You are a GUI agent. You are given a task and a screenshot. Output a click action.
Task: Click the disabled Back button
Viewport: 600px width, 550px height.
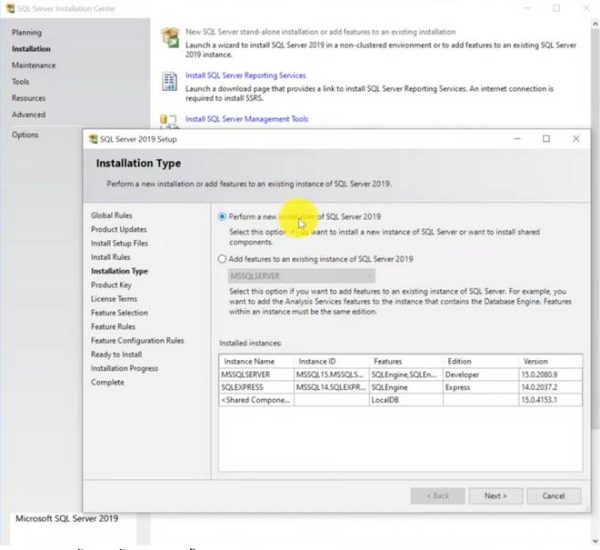(438, 496)
